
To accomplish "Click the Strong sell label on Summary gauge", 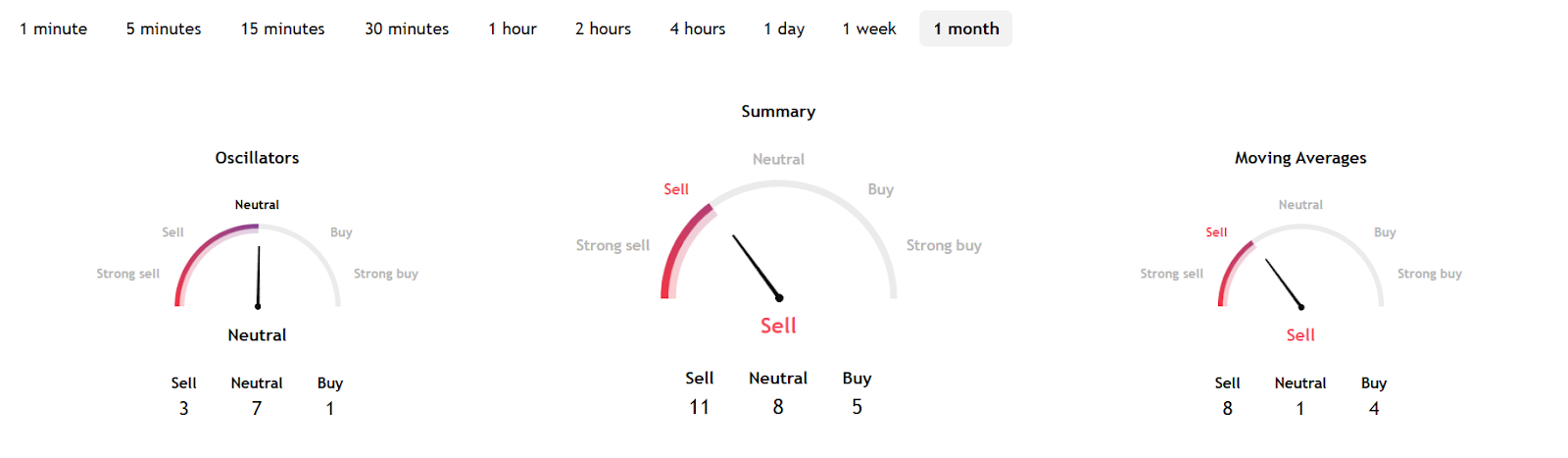I will 612,245.
